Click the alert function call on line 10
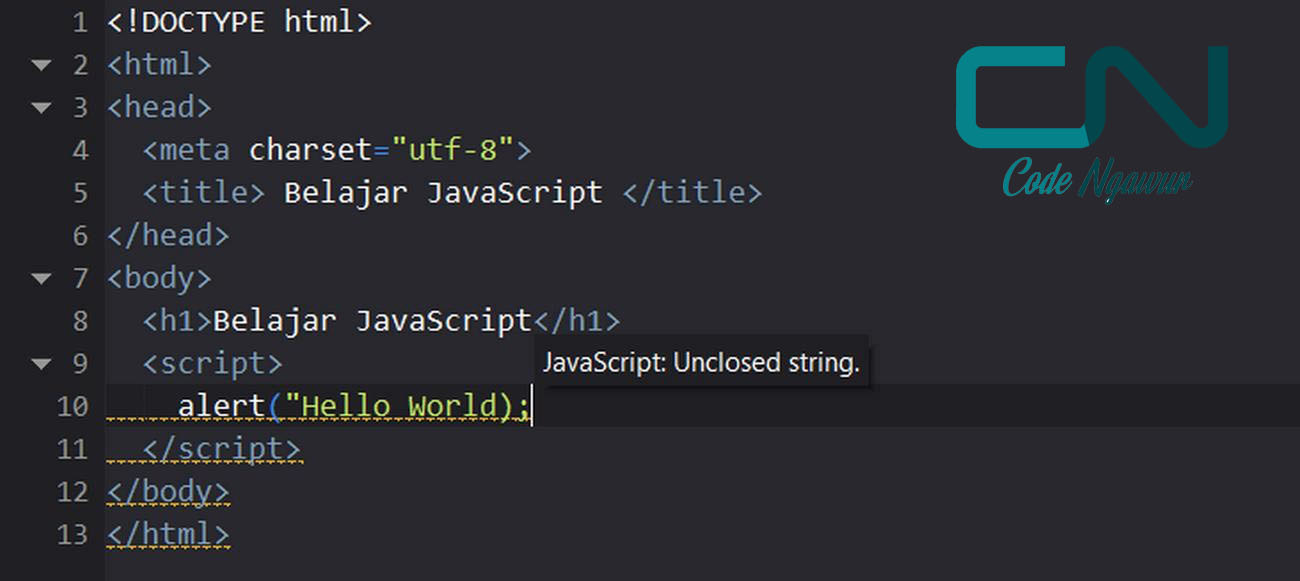This screenshot has height=581, width=1300. tap(222, 406)
